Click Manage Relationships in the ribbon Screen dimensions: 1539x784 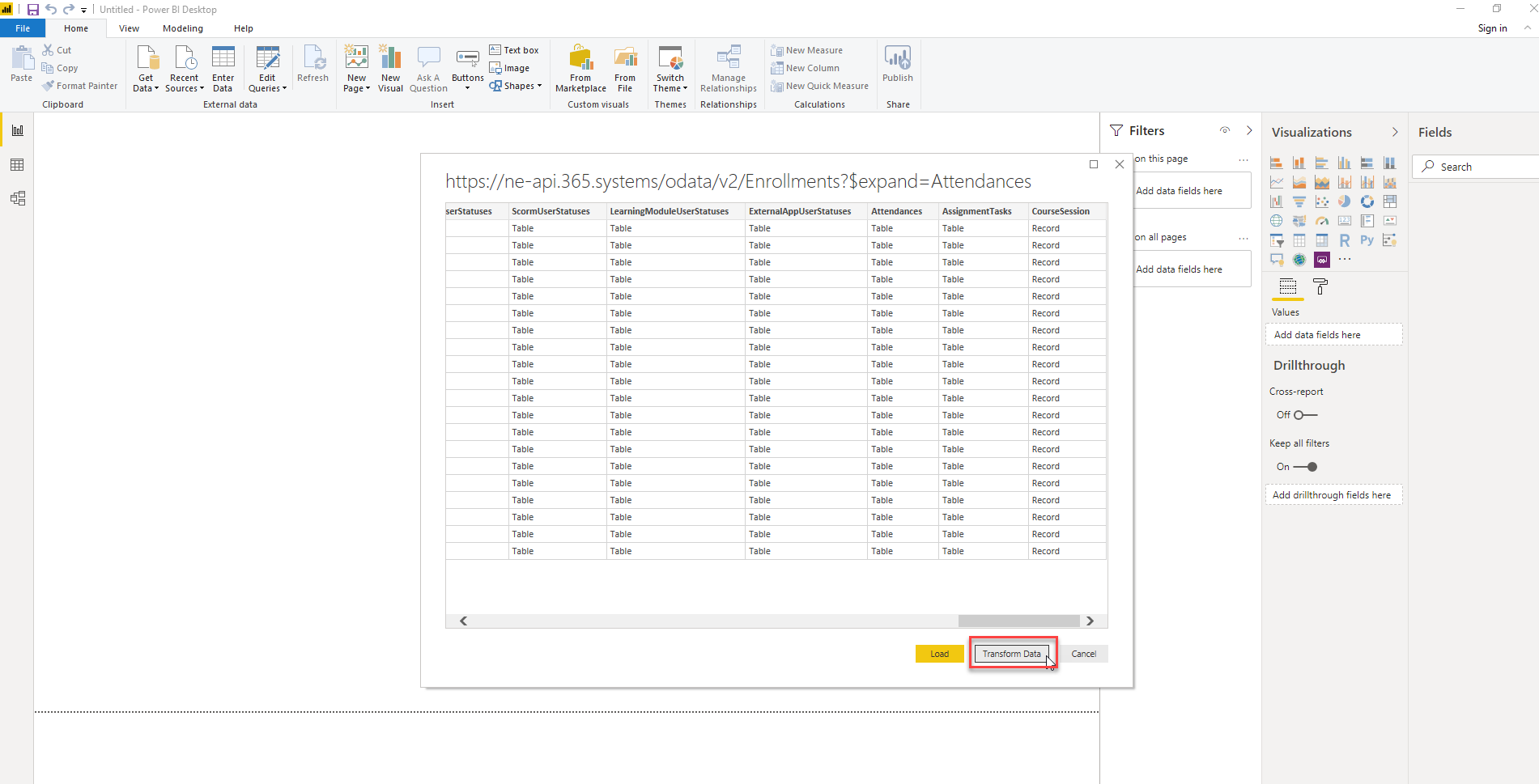729,69
